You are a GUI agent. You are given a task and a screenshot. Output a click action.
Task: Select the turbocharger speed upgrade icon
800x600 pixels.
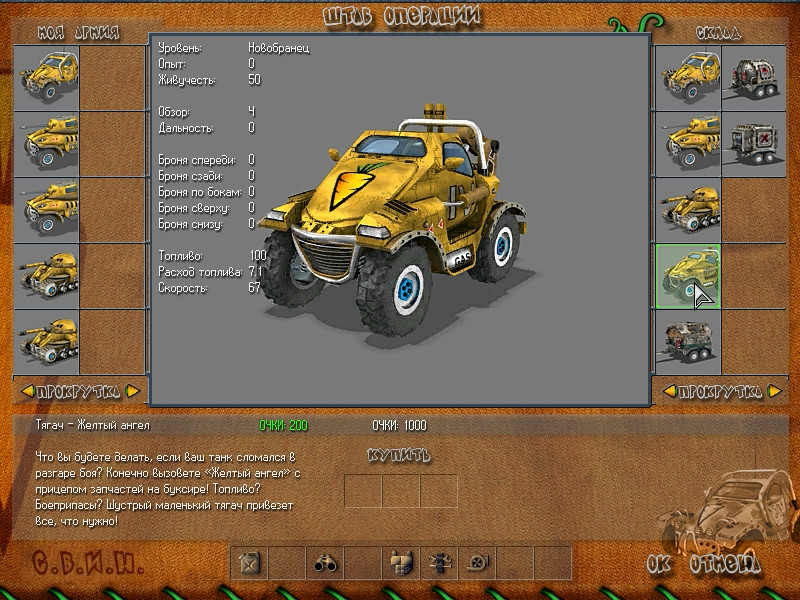(478, 563)
